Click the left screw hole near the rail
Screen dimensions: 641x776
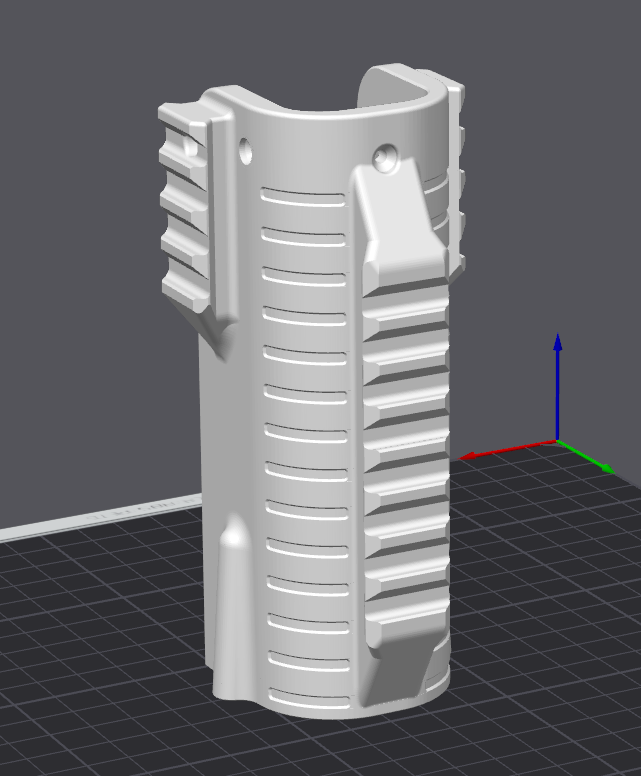pyautogui.click(x=245, y=150)
